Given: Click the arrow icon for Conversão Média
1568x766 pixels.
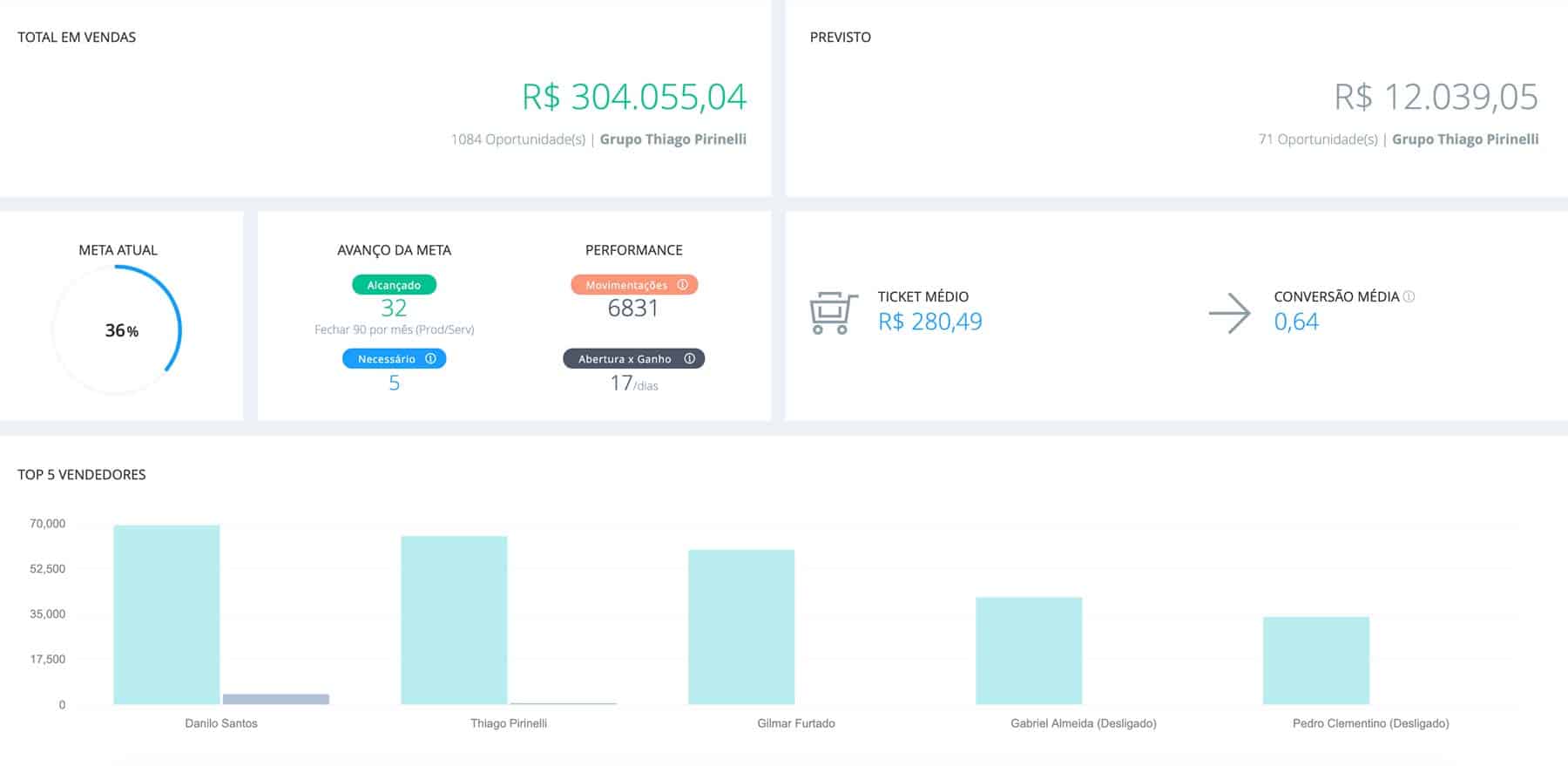Looking at the screenshot, I should pyautogui.click(x=1229, y=314).
